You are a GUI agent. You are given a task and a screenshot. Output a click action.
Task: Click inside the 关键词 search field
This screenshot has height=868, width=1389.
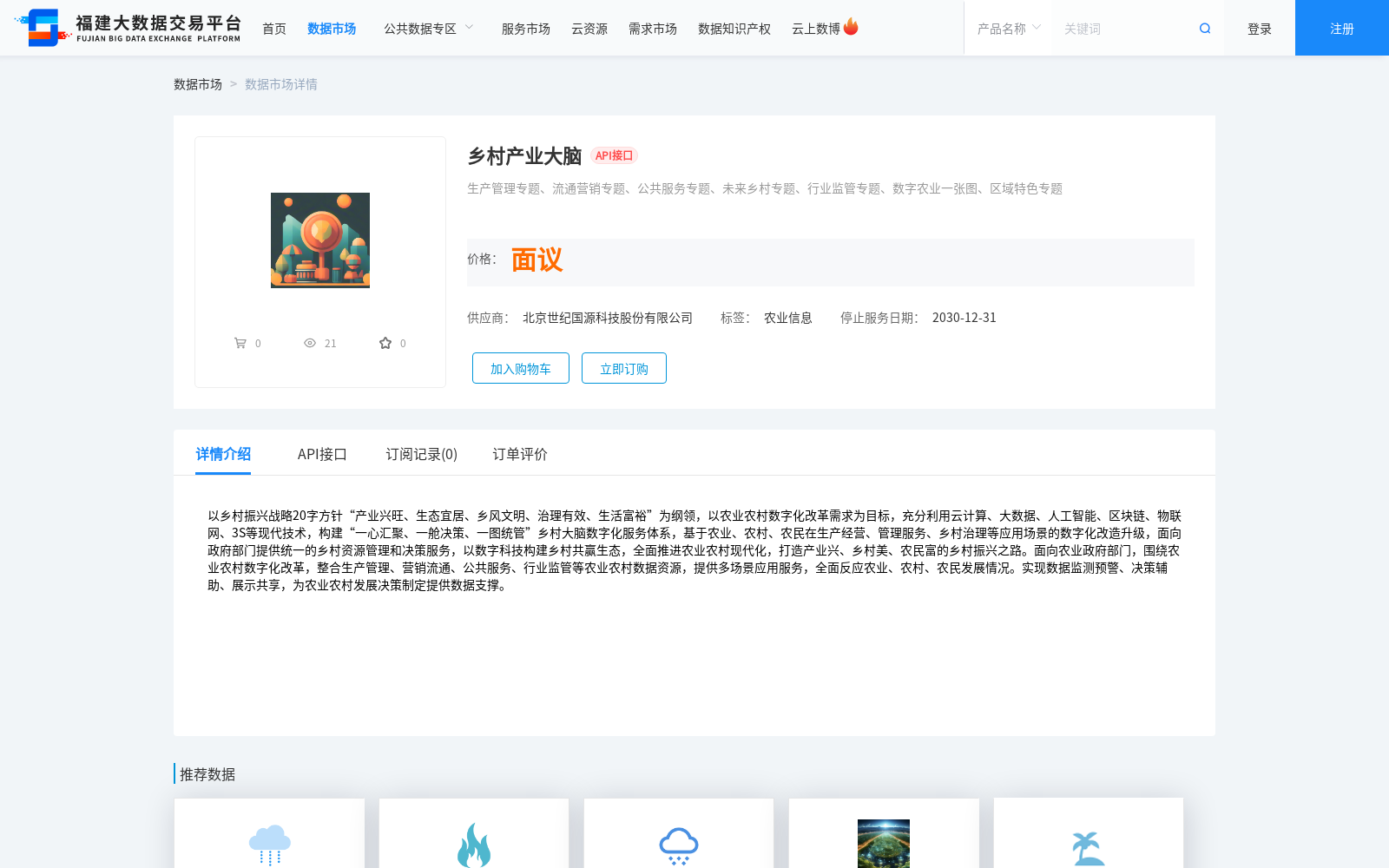[x=1120, y=28]
